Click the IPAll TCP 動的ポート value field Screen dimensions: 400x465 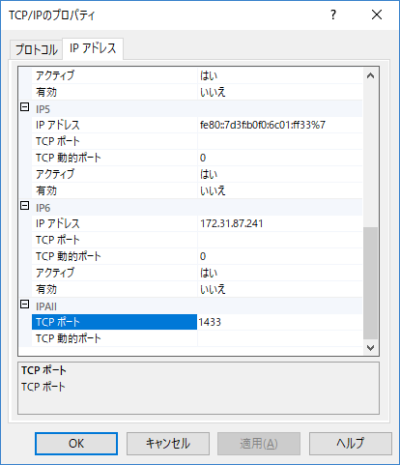pyautogui.click(x=279, y=338)
